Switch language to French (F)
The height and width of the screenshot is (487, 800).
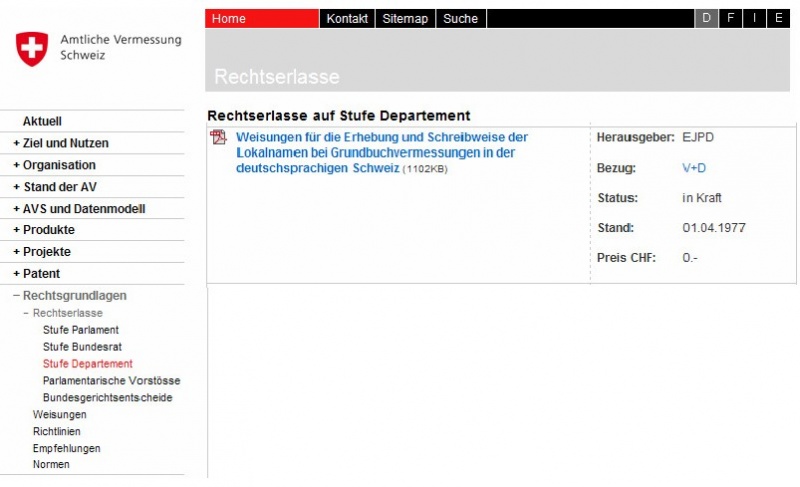(731, 18)
